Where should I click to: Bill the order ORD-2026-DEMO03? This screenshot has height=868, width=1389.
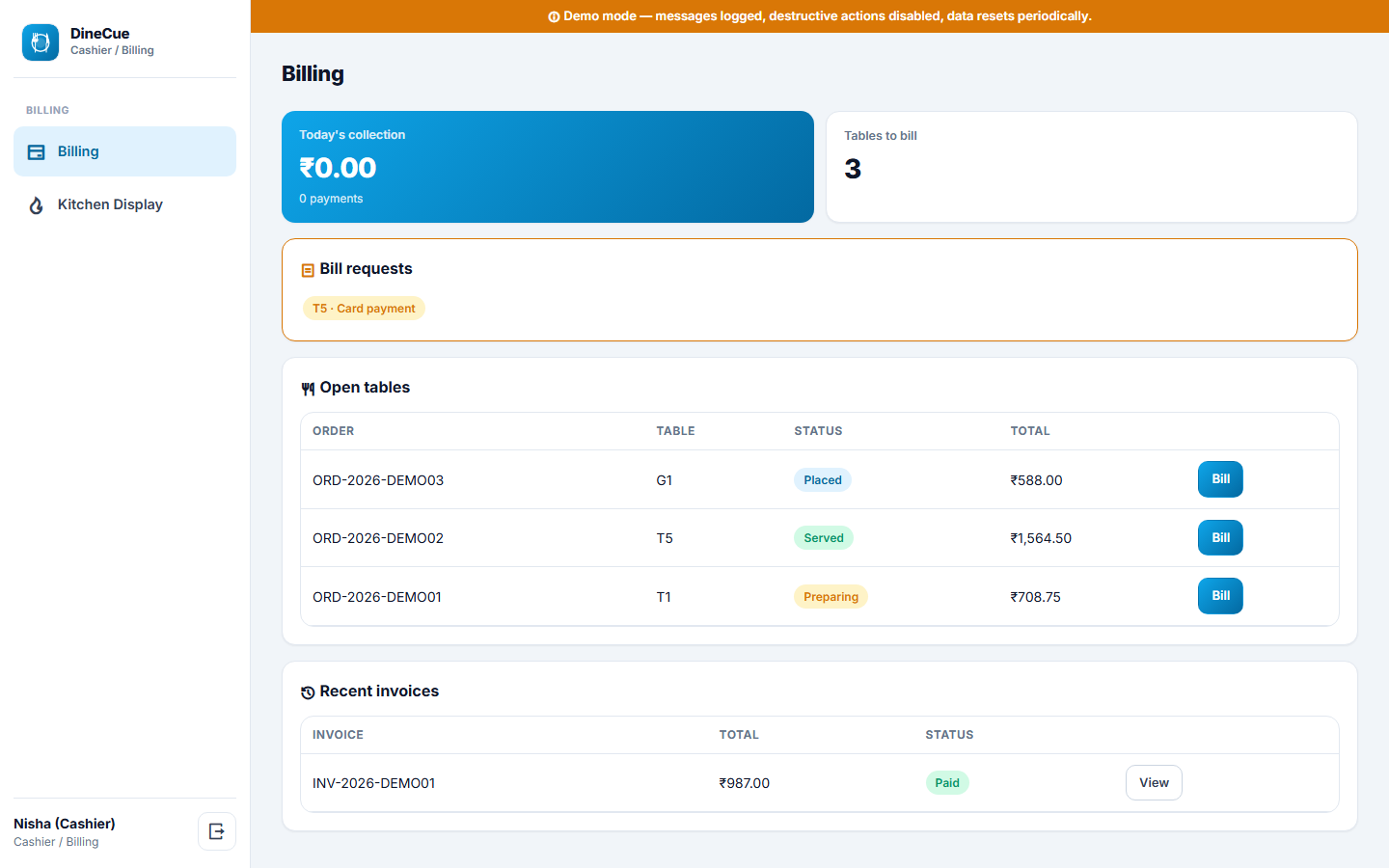(x=1220, y=479)
